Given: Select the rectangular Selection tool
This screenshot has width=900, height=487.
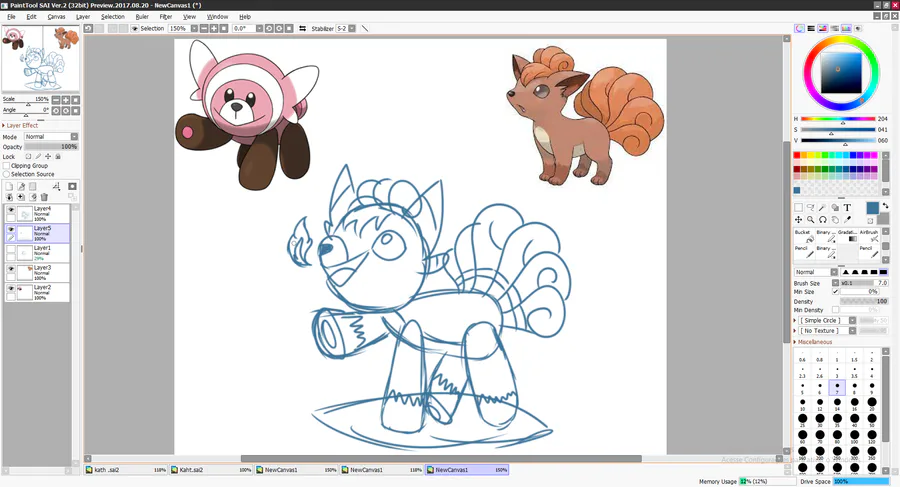Looking at the screenshot, I should (x=798, y=207).
